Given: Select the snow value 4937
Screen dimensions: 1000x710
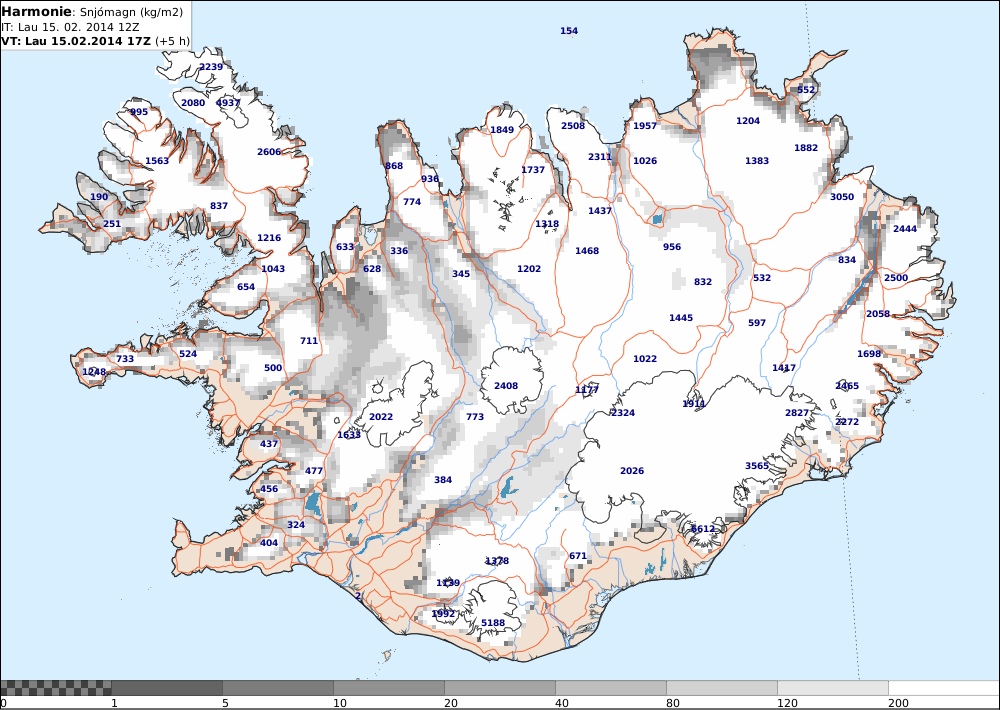Looking at the screenshot, I should click(228, 103).
